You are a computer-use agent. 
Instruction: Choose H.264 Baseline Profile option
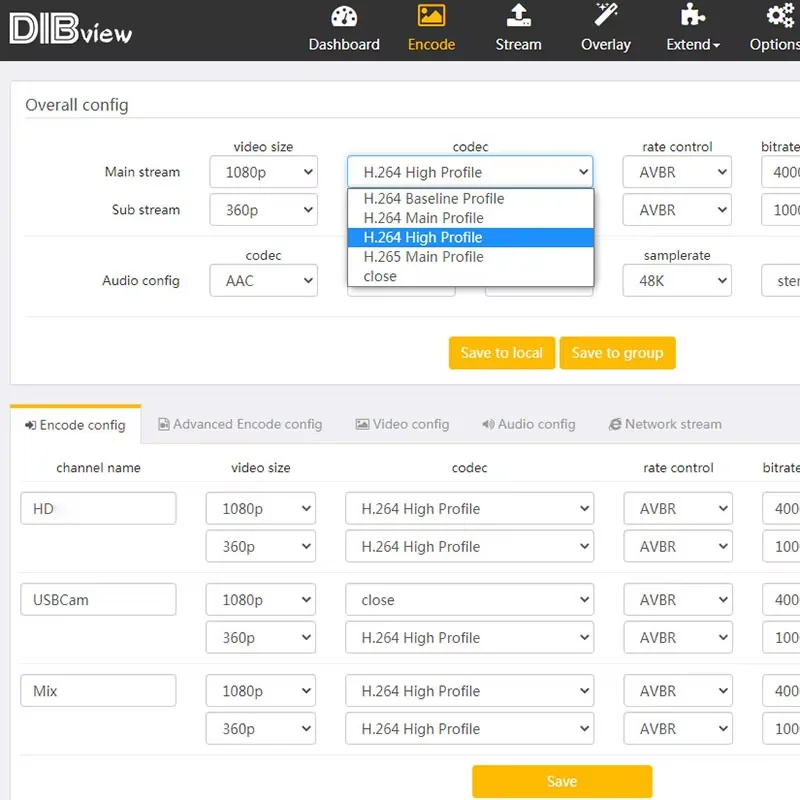(433, 199)
